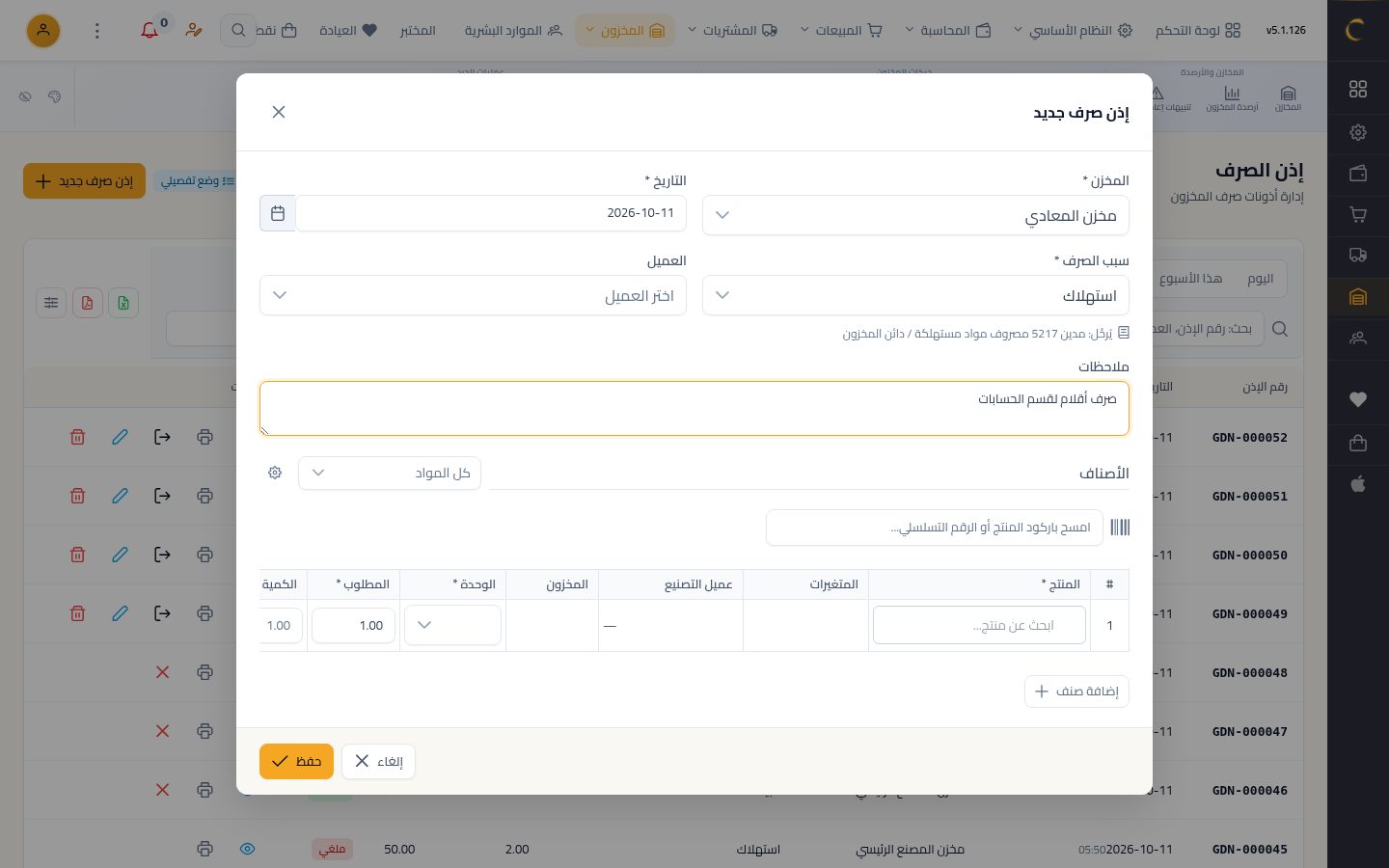Open المخزون menu in top navigation
The image size is (1389, 868).
[x=625, y=31]
